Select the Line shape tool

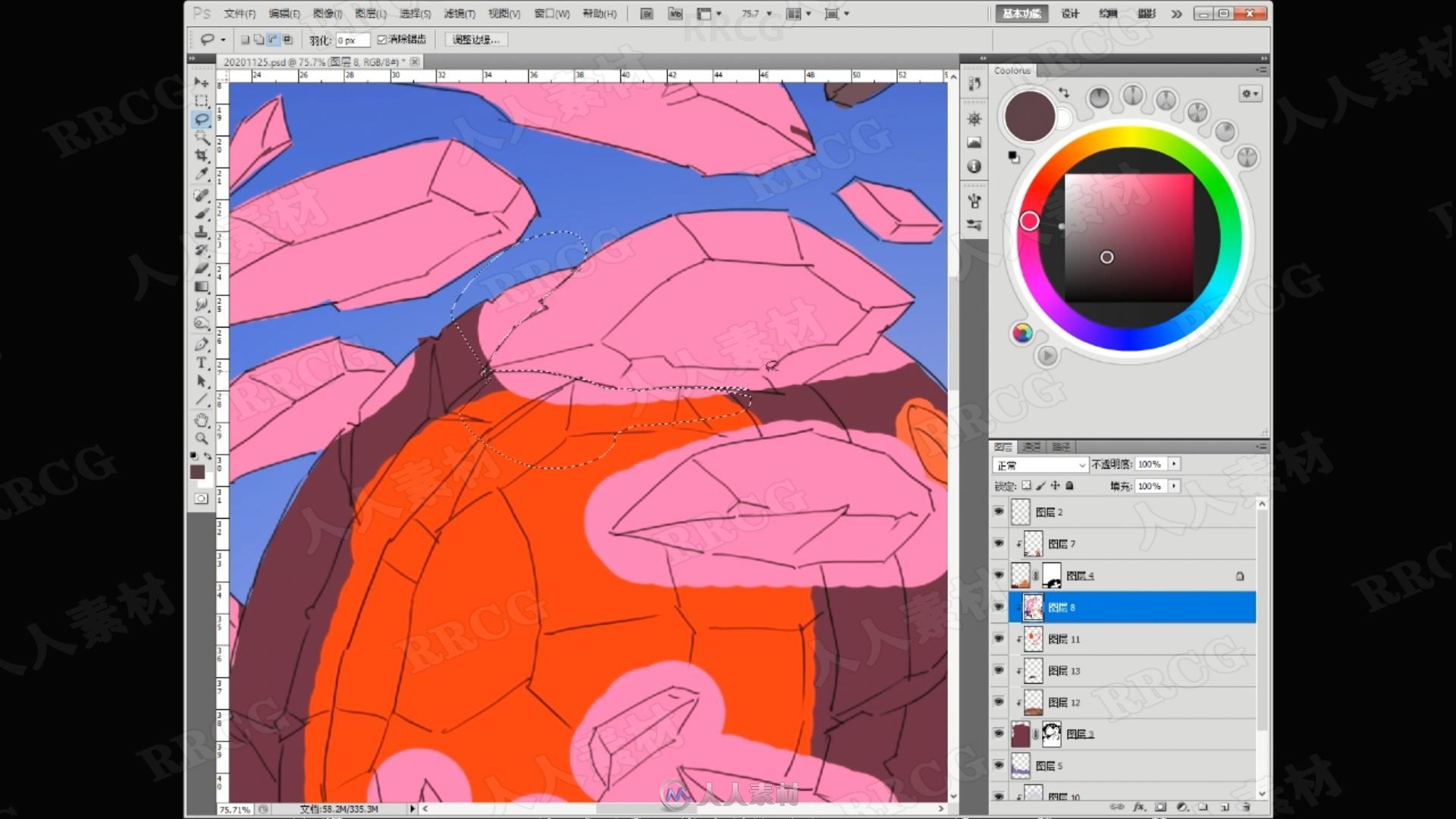(x=201, y=400)
